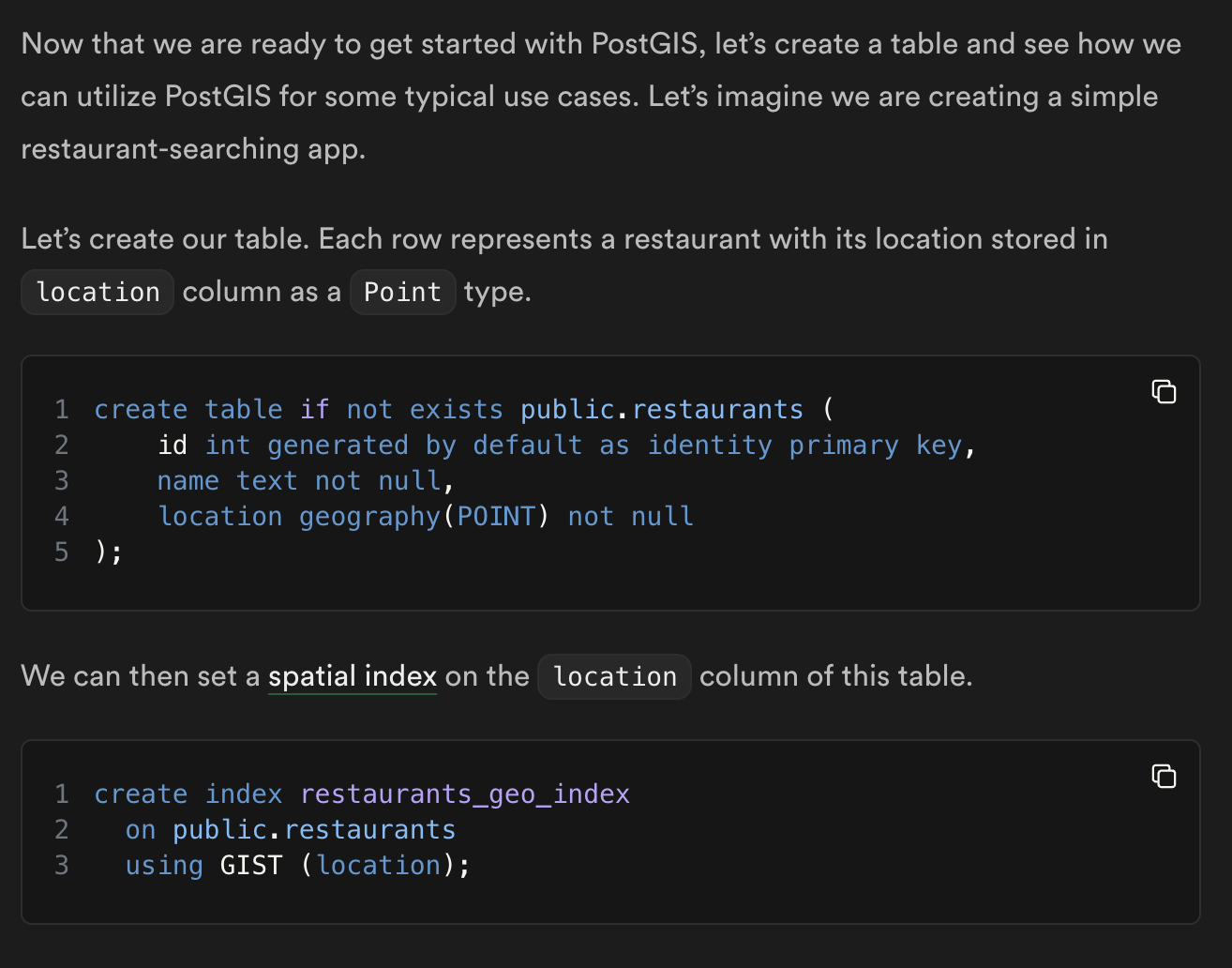Select the restaurants_geo_index identifier

pyautogui.click(x=465, y=794)
